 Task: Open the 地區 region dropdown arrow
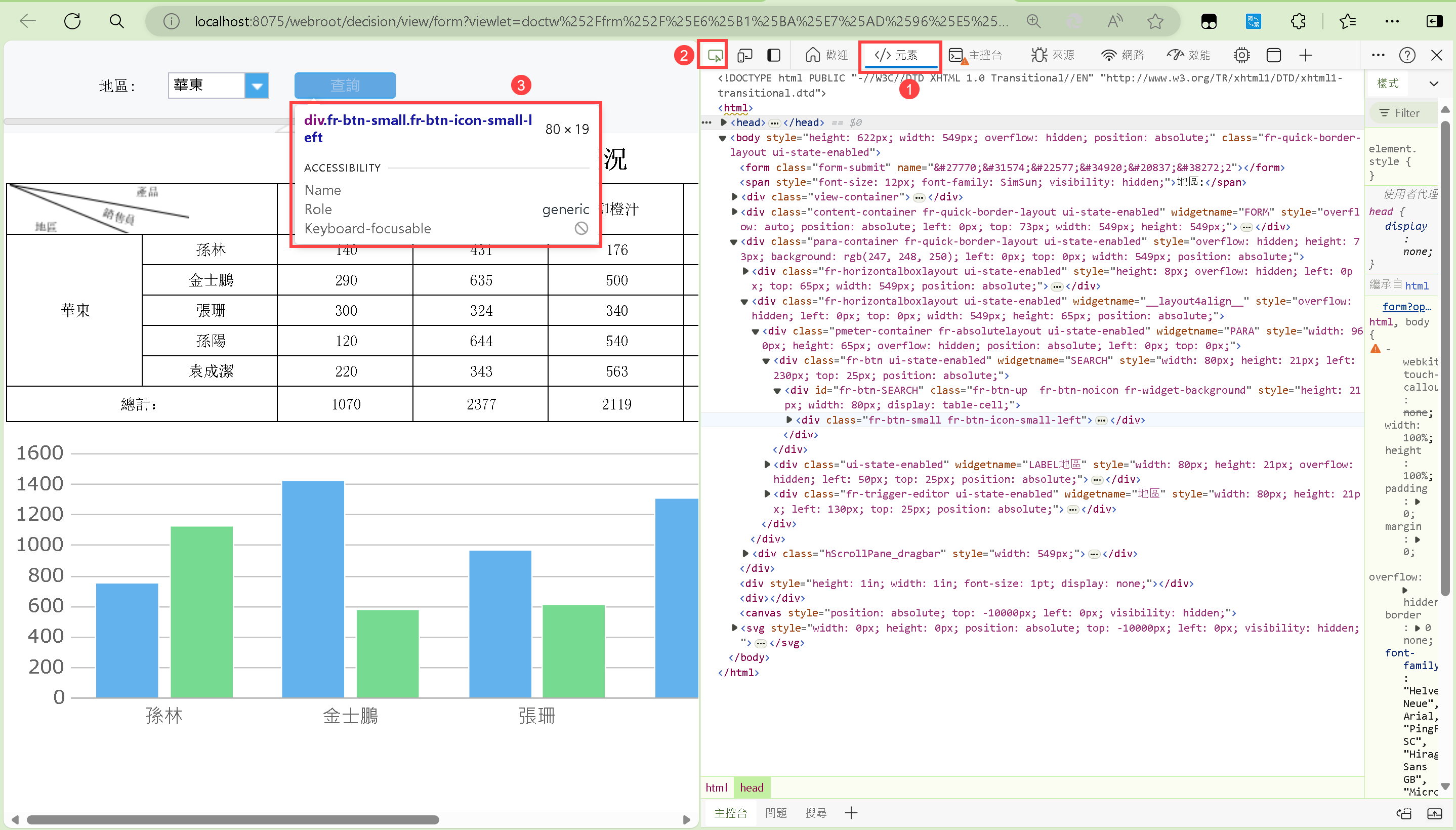coord(257,86)
